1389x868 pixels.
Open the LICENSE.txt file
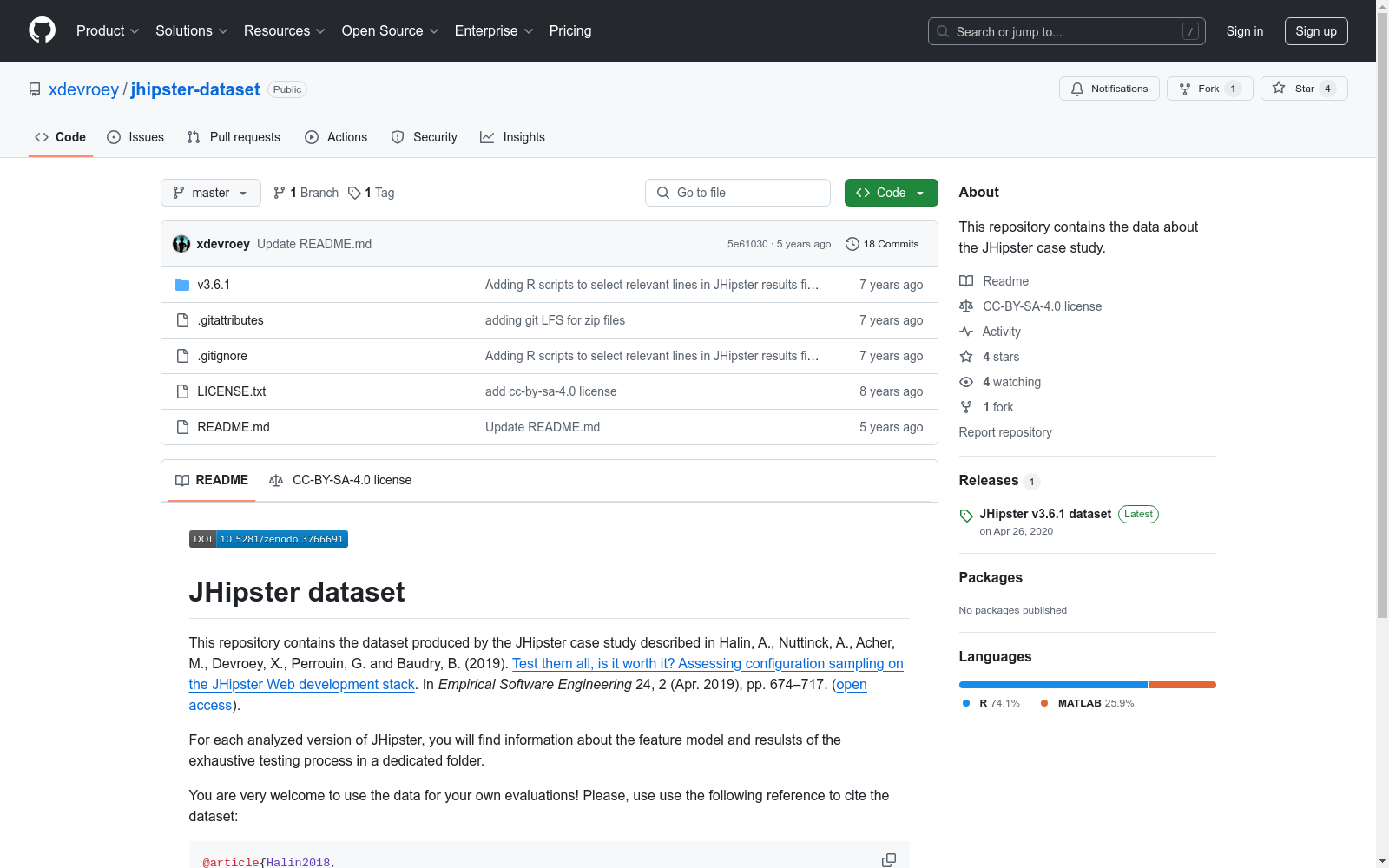coord(232,391)
